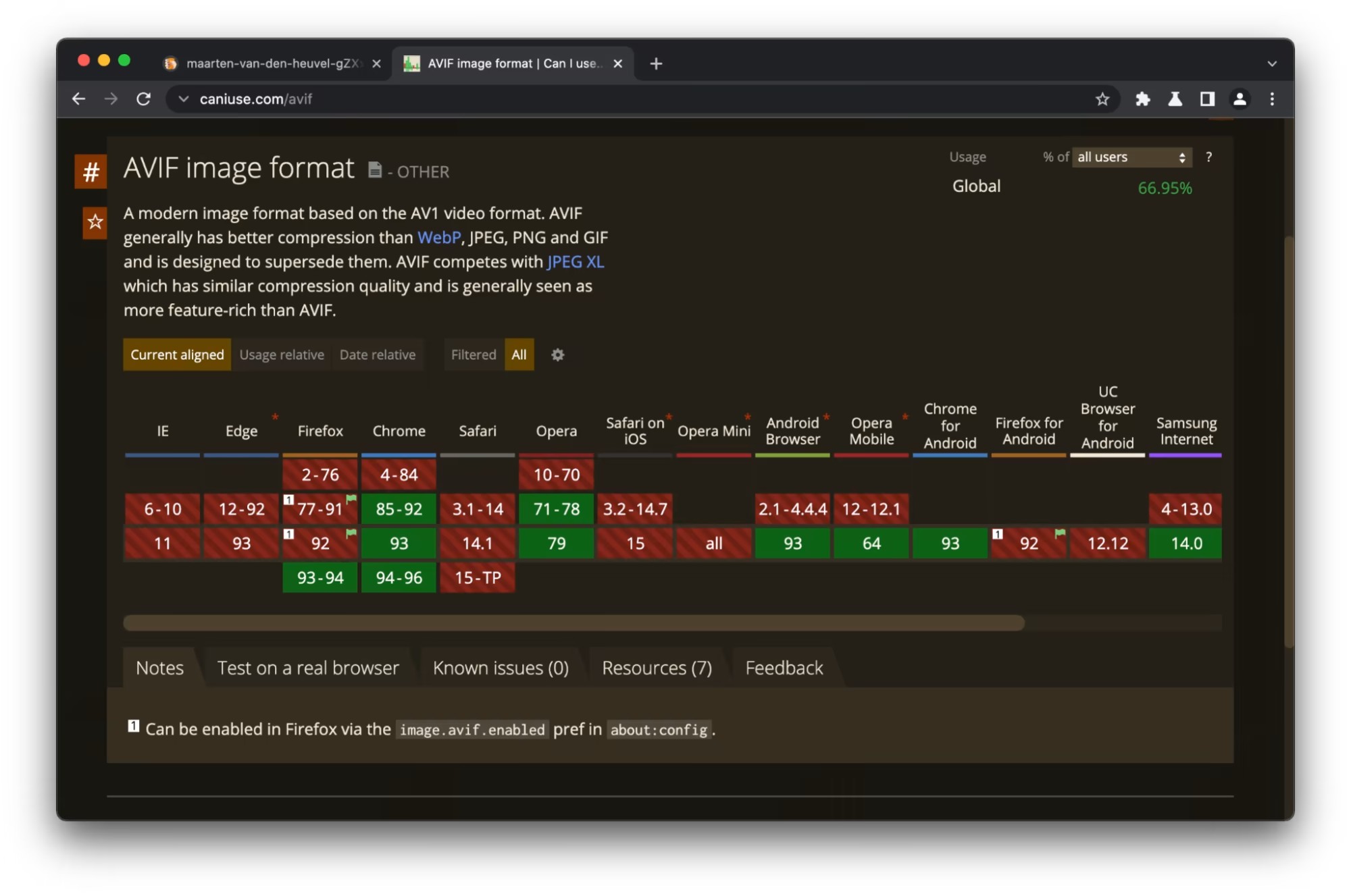Viewport: 1351px width, 896px height.
Task: Open the Notes tab
Action: coord(159,668)
